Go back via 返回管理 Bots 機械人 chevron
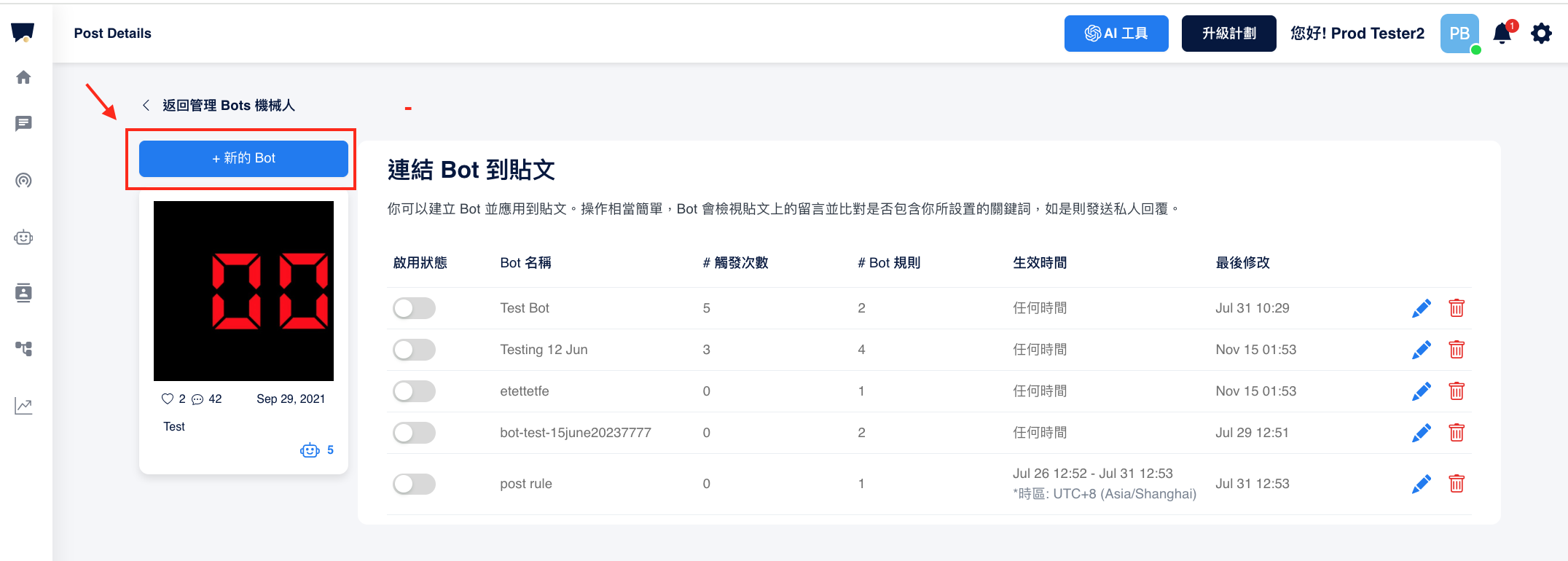 coord(146,106)
